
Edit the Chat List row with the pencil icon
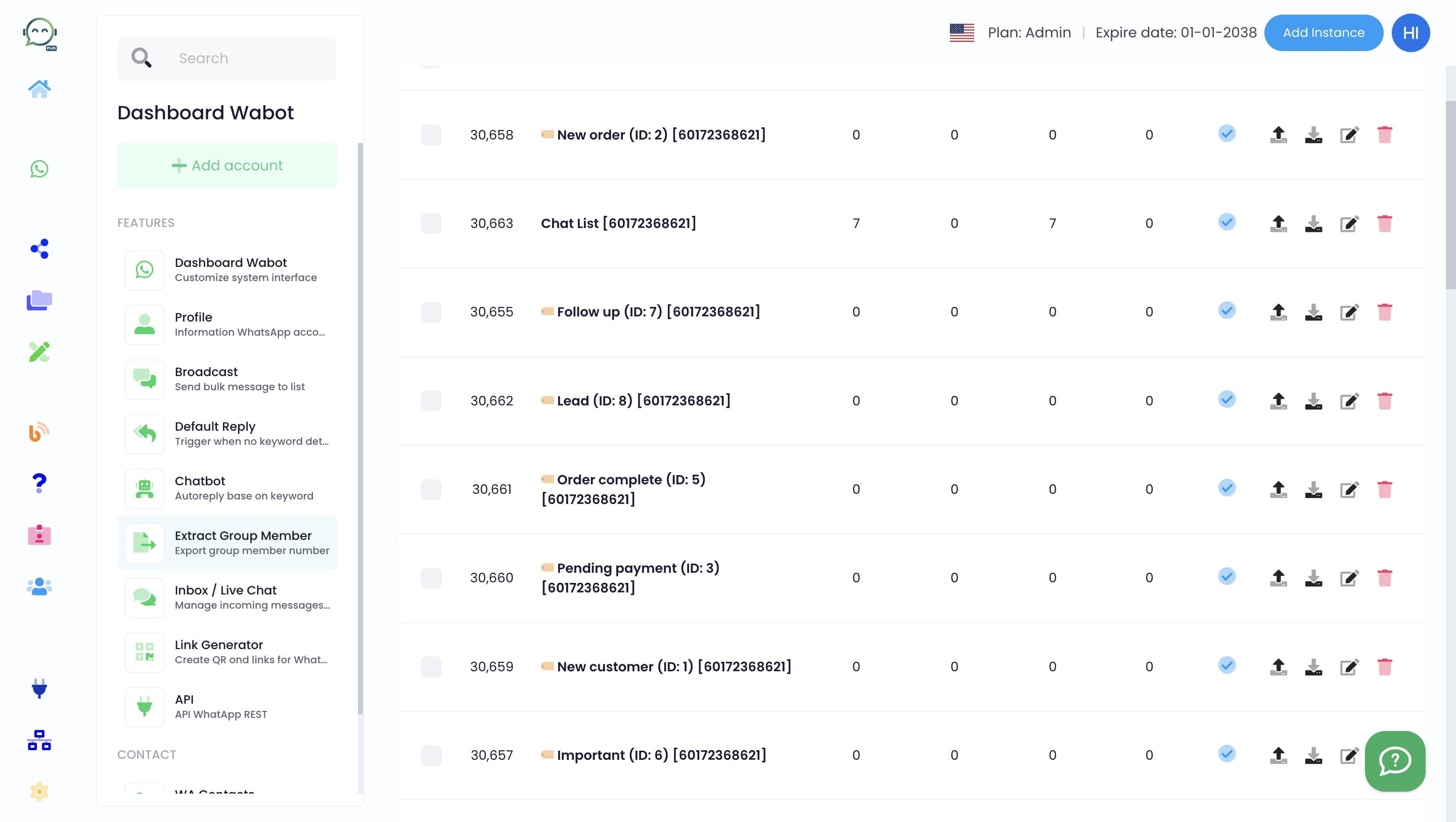[x=1349, y=223]
